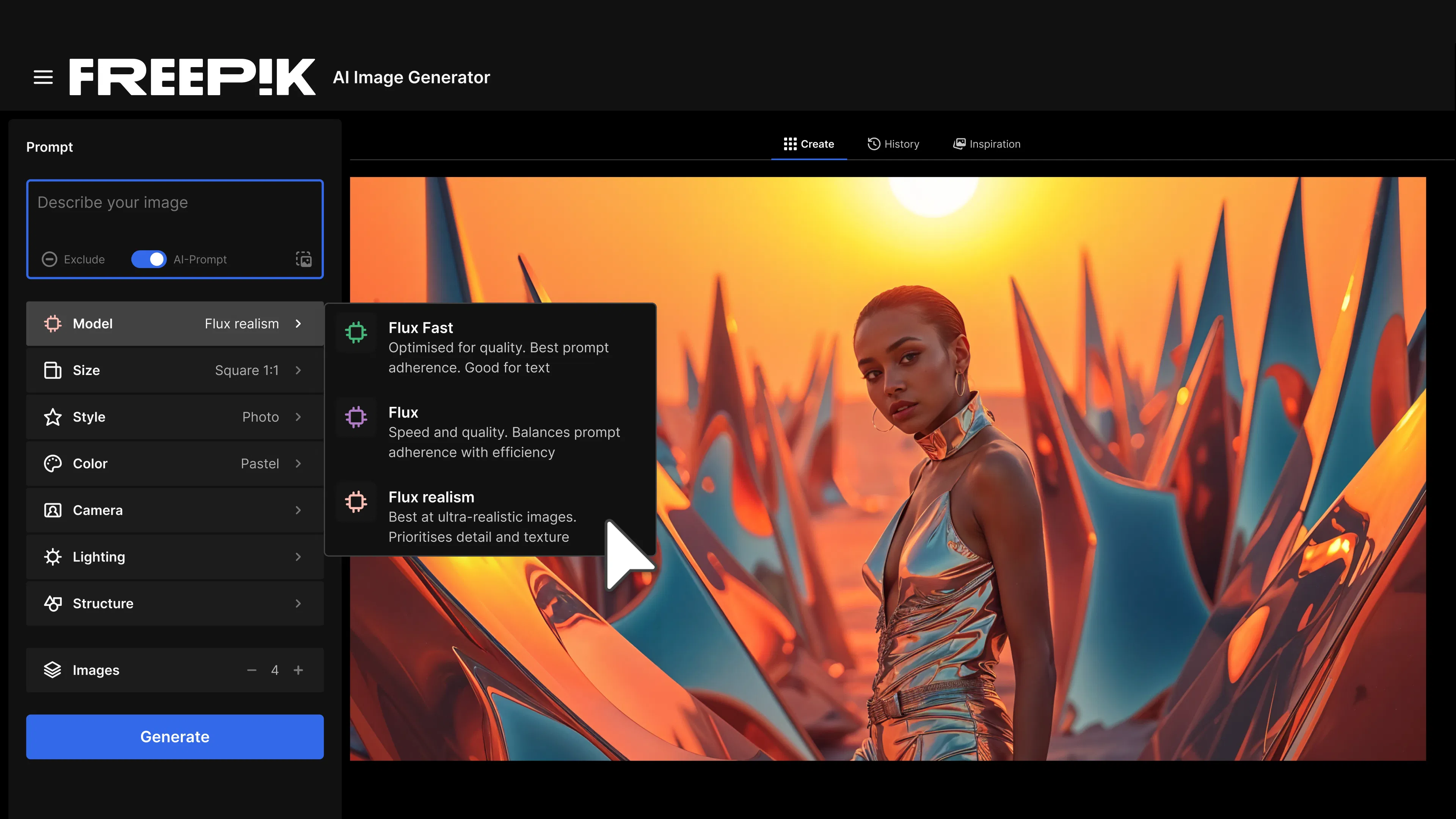Expand the Size options chevron
This screenshot has height=819, width=1456.
298,370
